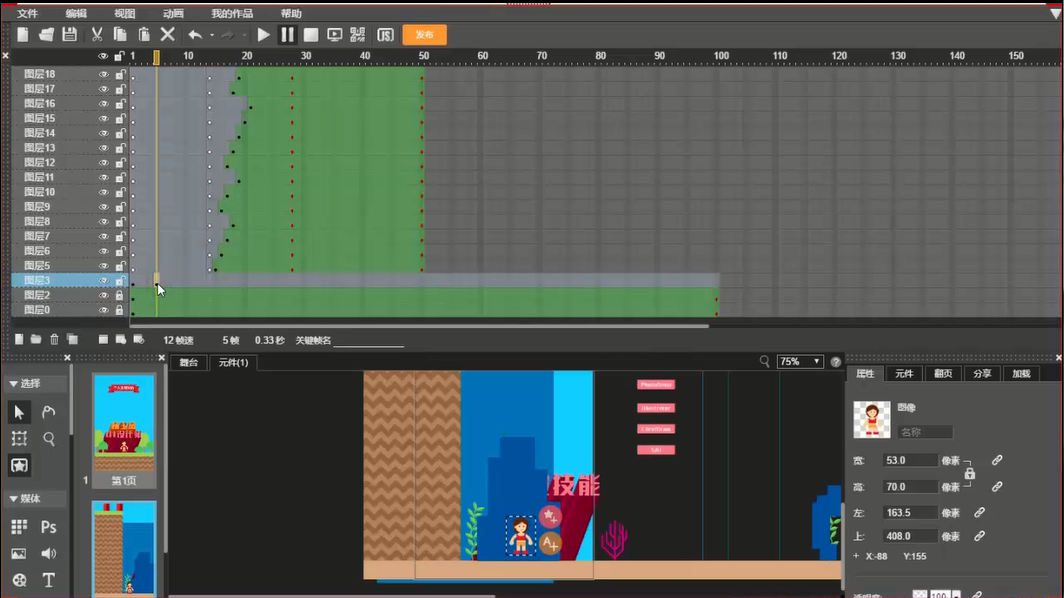Import a Ps file

click(x=49, y=527)
